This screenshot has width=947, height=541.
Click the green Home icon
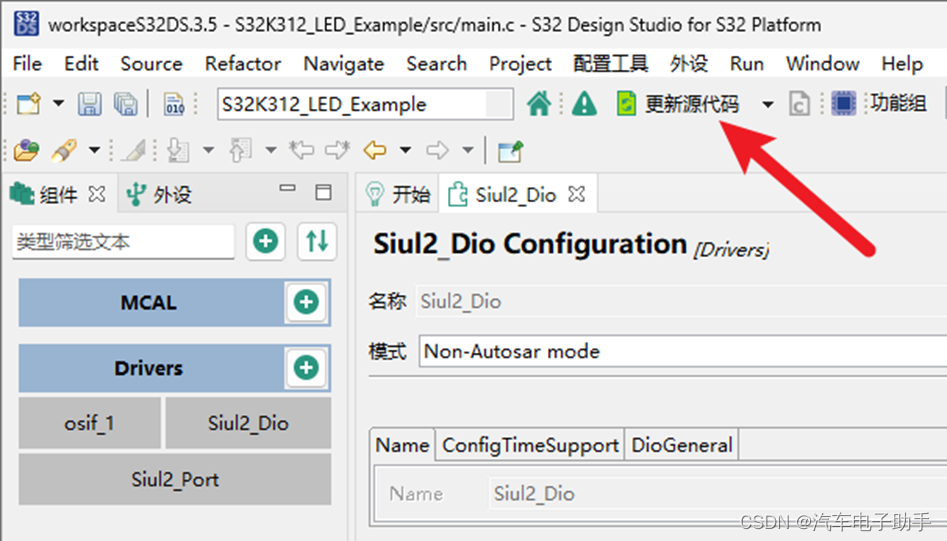[x=539, y=104]
